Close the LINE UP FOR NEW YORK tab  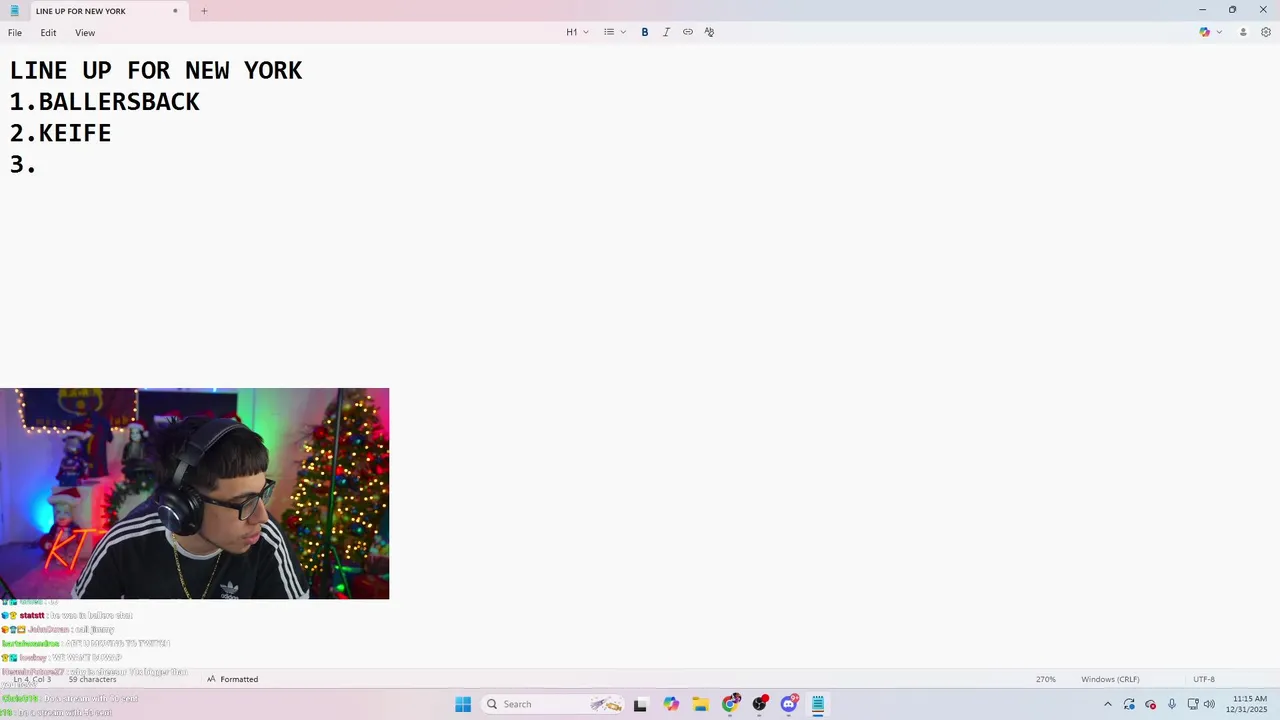(x=175, y=11)
